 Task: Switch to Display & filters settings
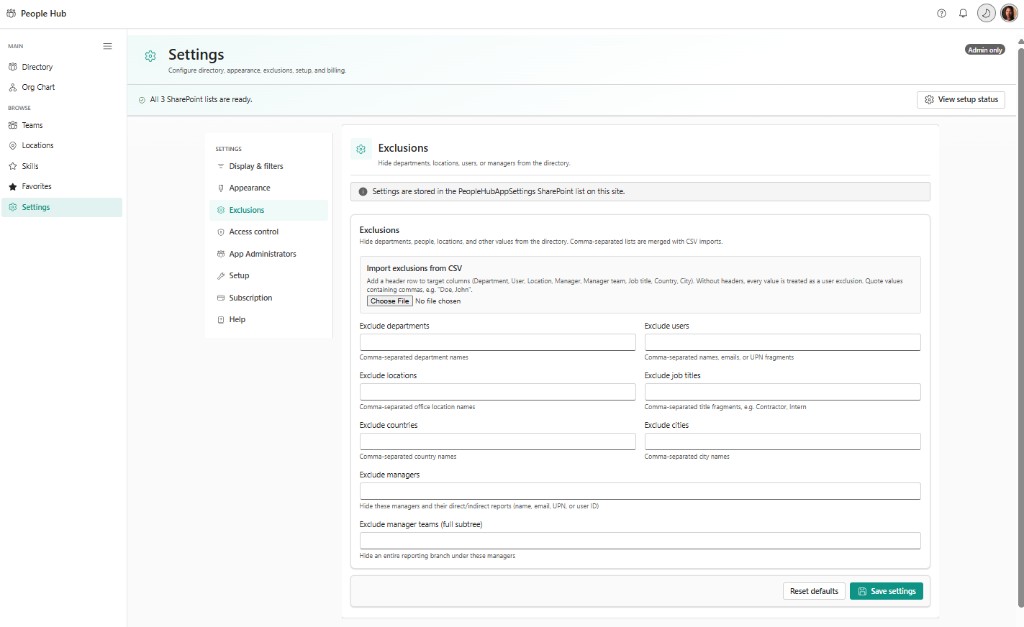[x=268, y=167]
